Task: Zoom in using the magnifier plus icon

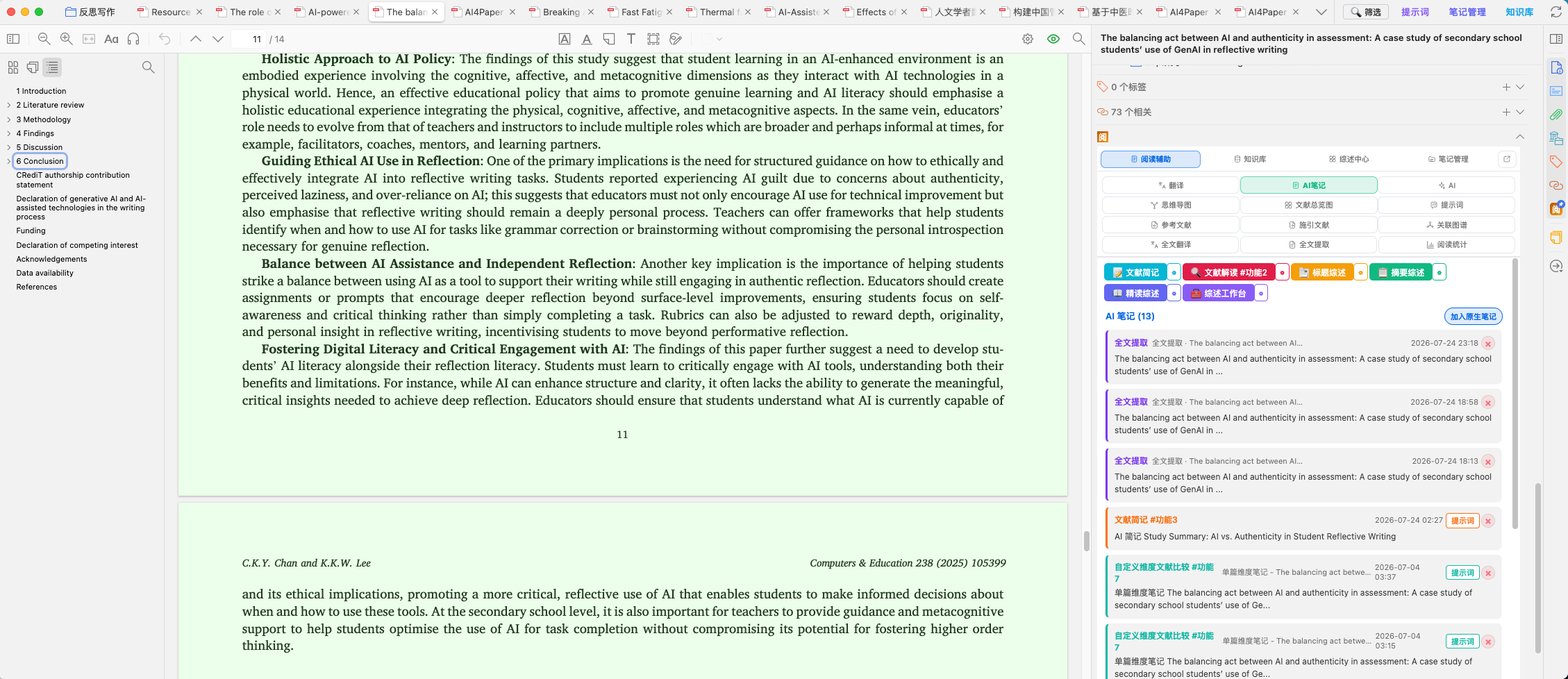Action: (x=67, y=39)
